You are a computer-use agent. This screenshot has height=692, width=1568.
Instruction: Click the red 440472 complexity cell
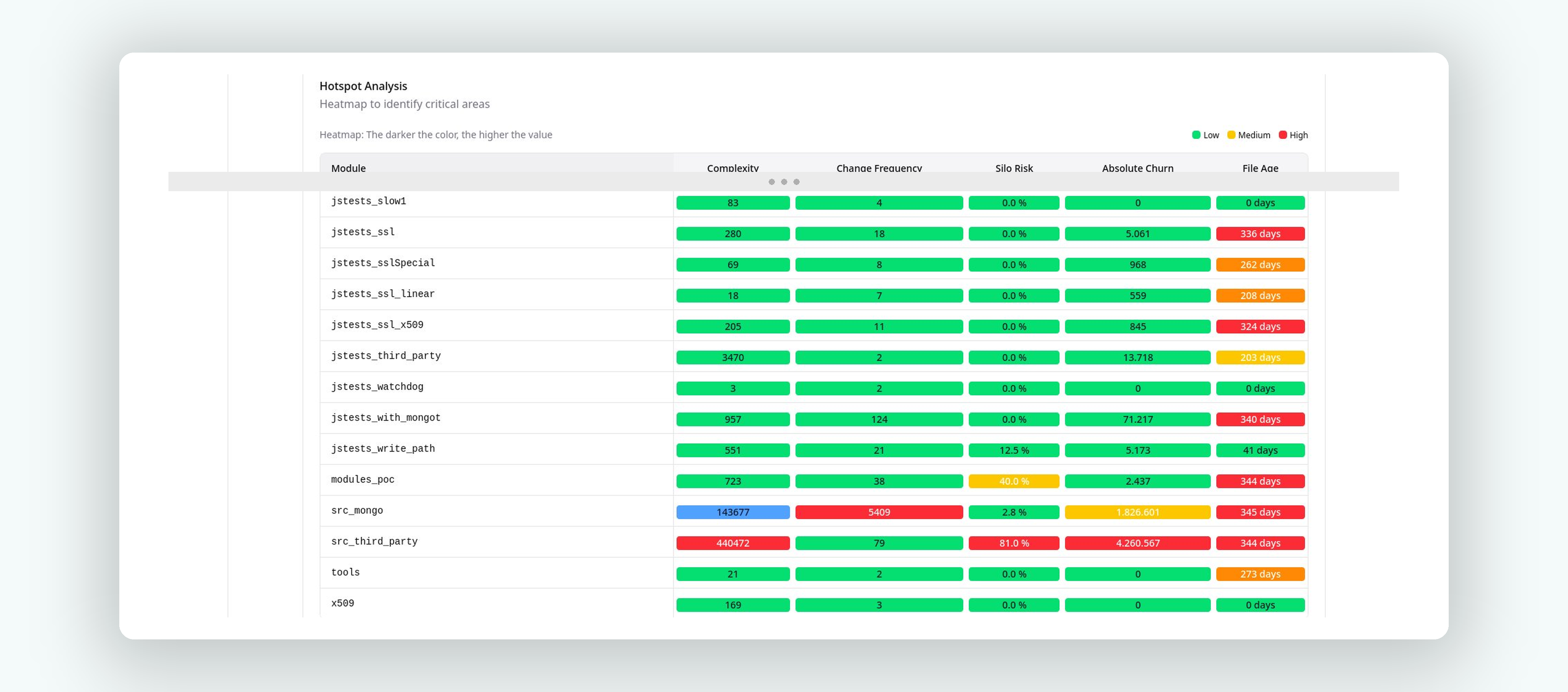[x=732, y=543]
